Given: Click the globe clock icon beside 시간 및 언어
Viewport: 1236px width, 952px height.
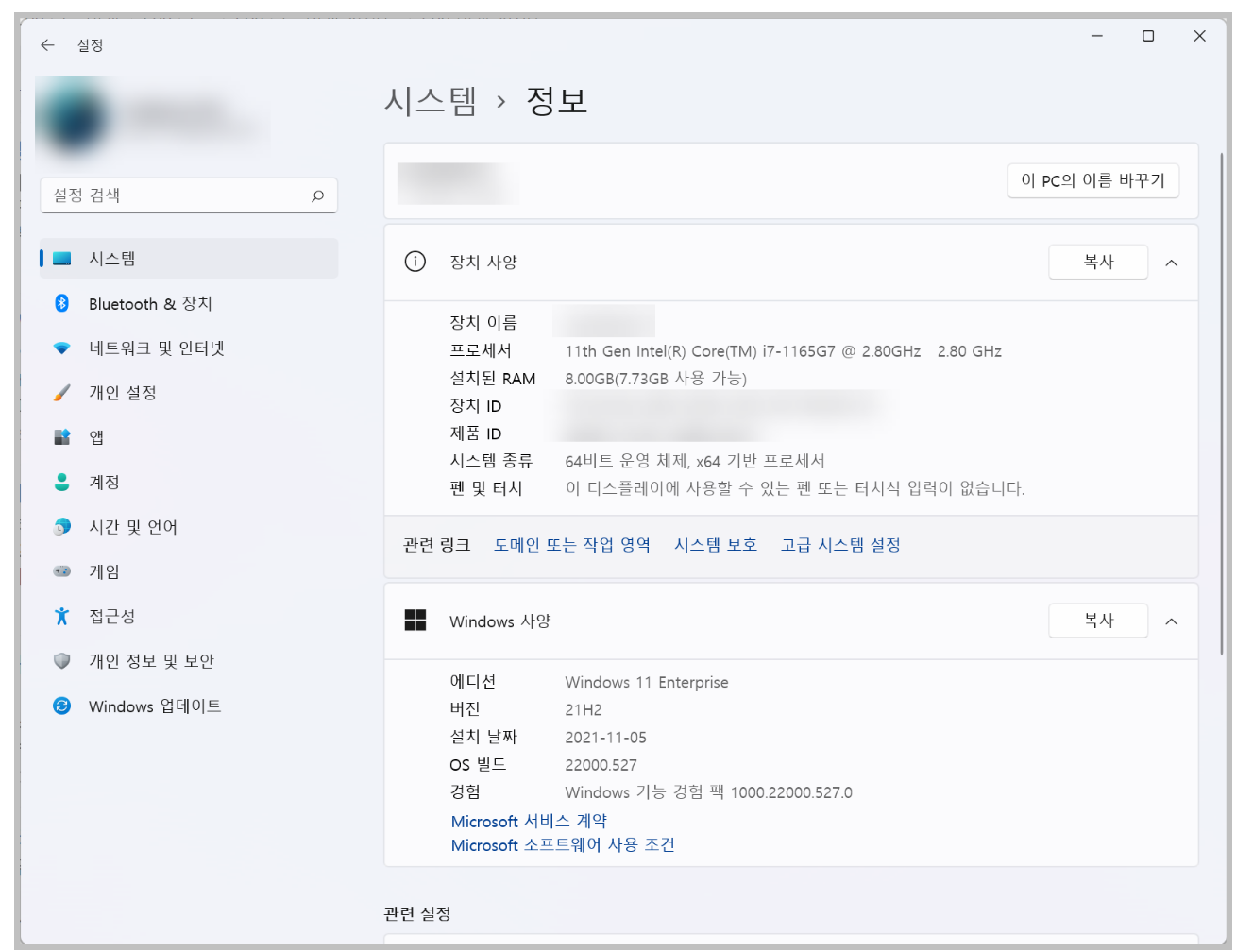Looking at the screenshot, I should click(x=62, y=527).
